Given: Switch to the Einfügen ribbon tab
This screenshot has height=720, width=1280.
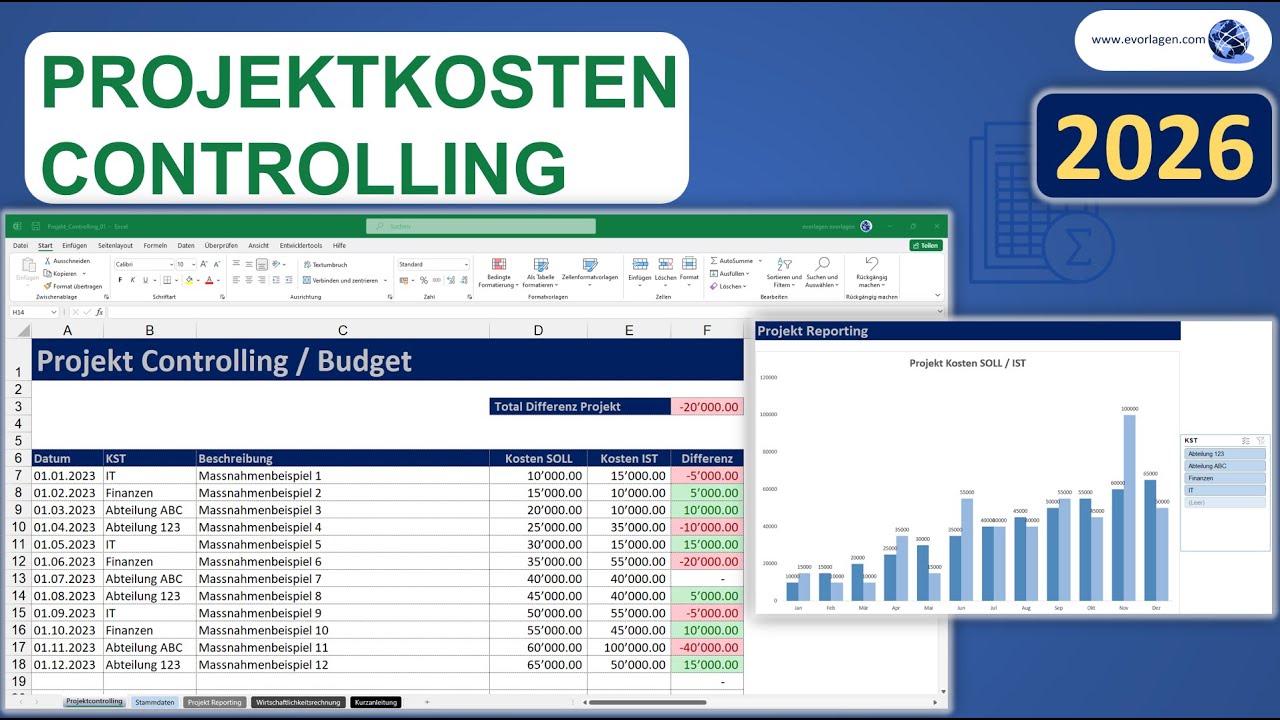Looking at the screenshot, I should (x=74, y=245).
